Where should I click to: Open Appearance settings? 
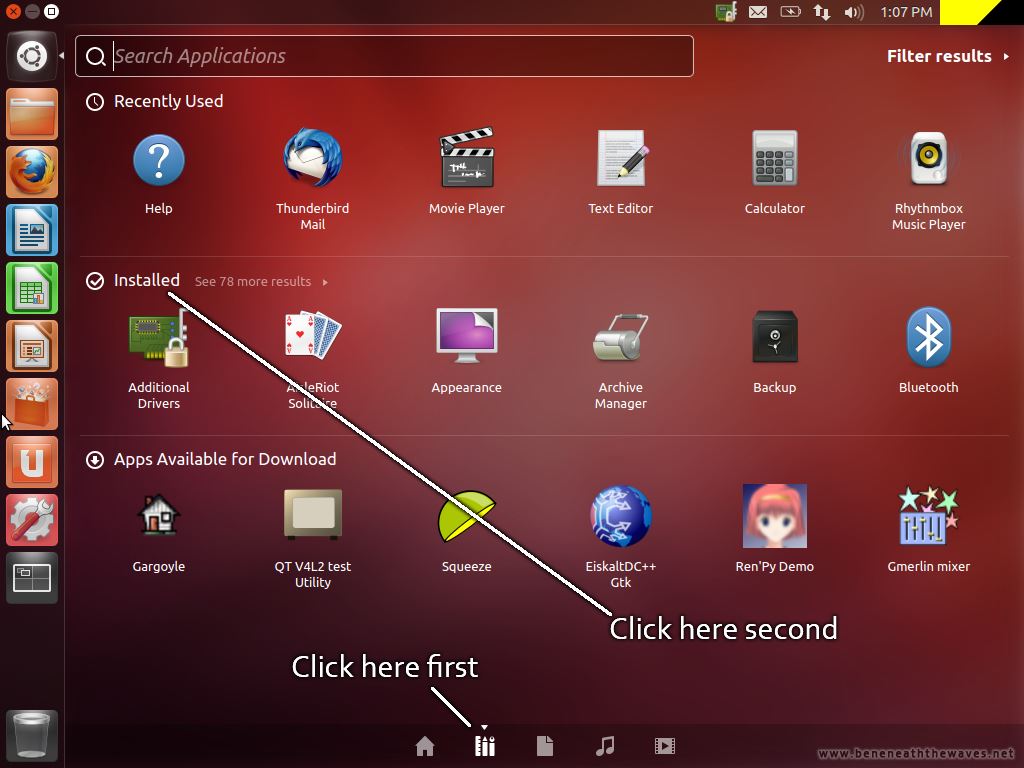click(466, 335)
